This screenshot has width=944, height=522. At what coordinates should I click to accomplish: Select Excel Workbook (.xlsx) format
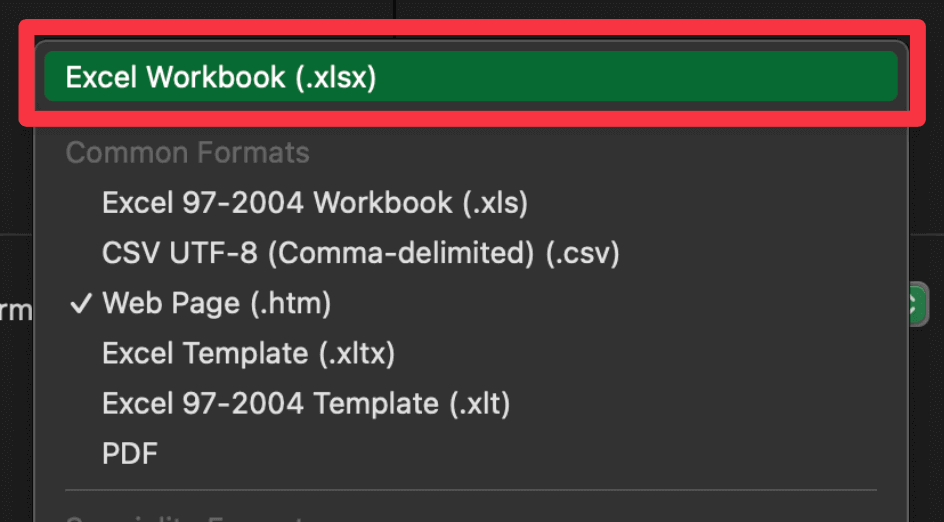click(471, 76)
